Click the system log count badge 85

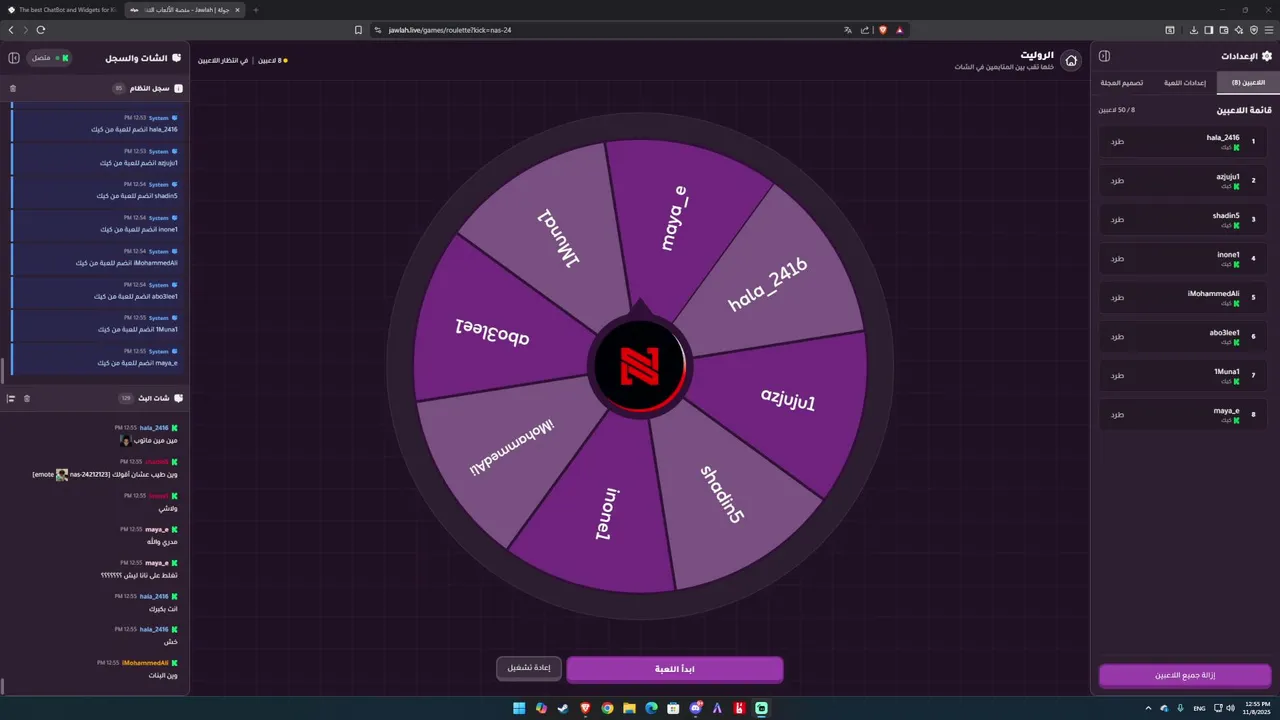(x=118, y=89)
